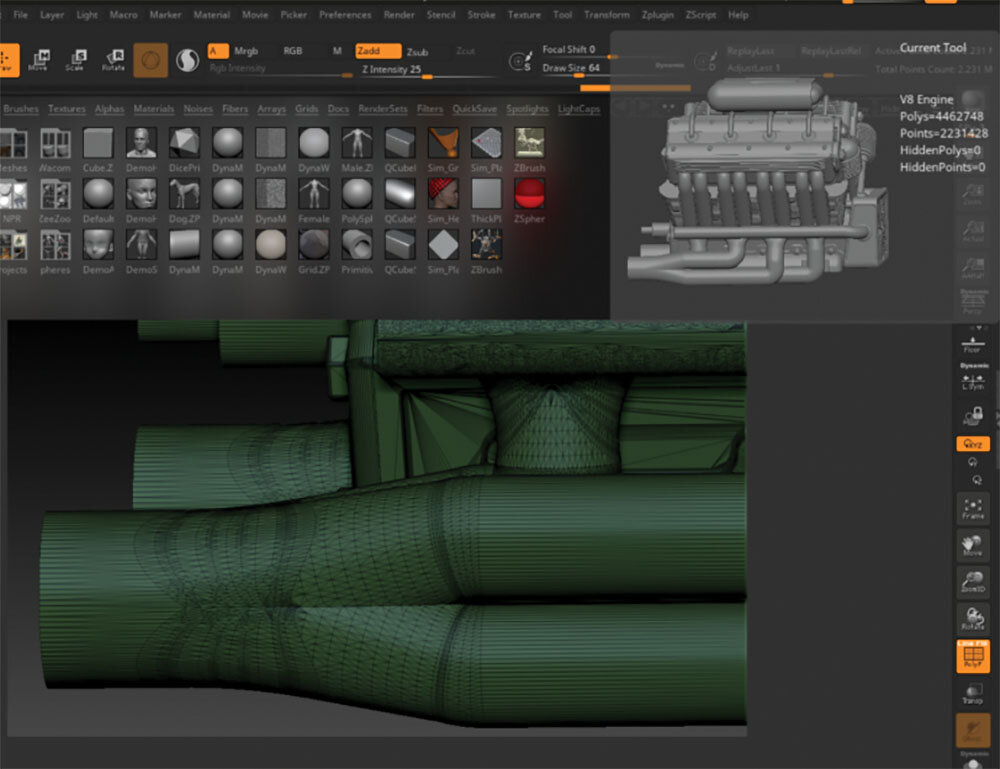The height and width of the screenshot is (769, 1000).
Task: Open the Spotlights tab in LightBox
Action: point(527,109)
